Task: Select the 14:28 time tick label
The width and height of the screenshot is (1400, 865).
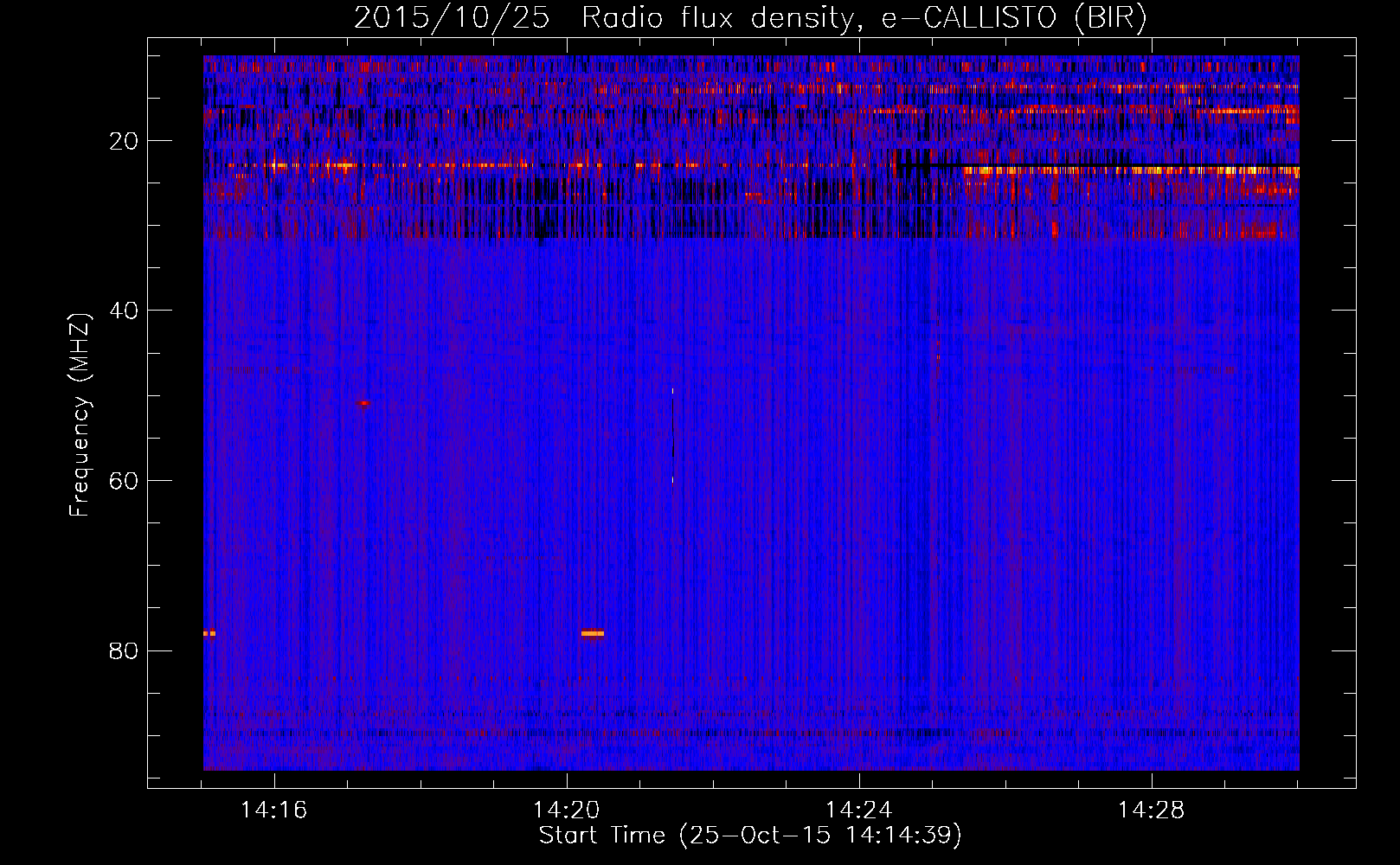Action: point(1151,811)
